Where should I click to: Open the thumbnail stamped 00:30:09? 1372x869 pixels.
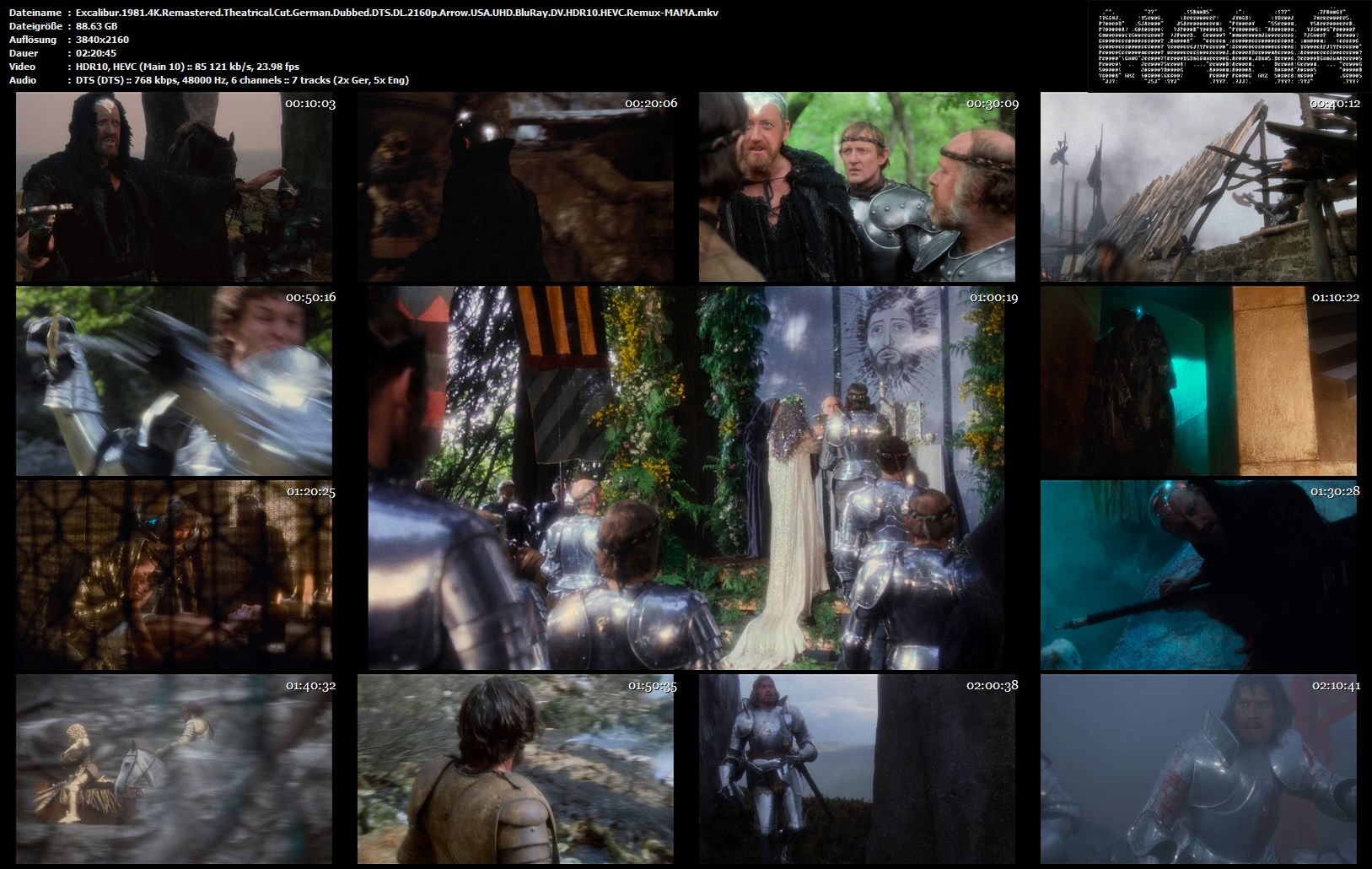[858, 186]
